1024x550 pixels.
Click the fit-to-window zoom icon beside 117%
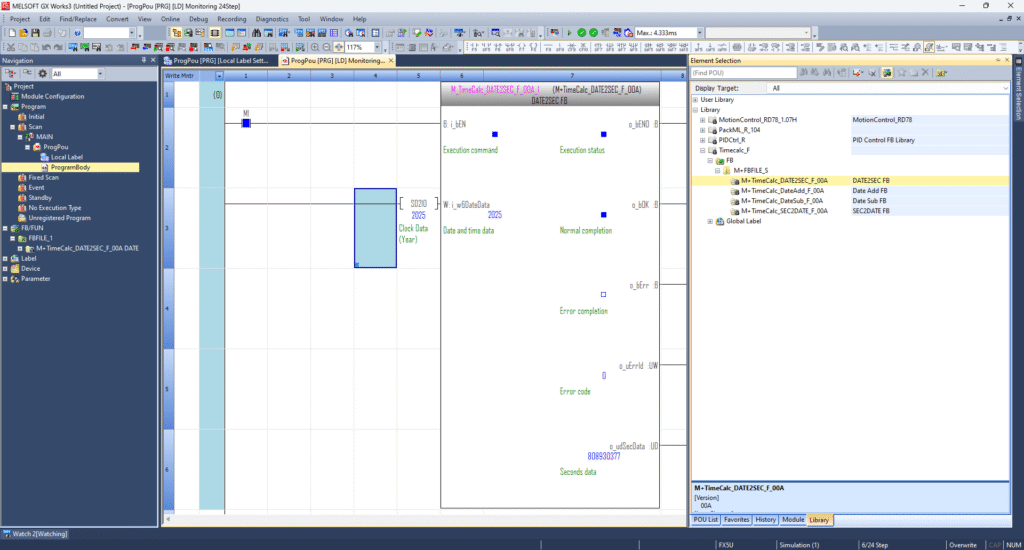[339, 47]
